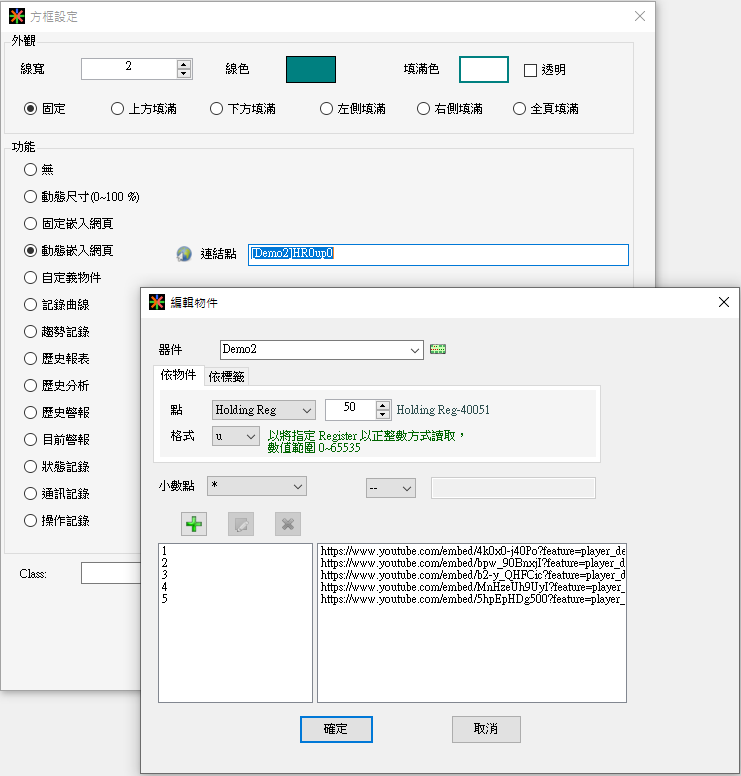Click the 取消 button

click(486, 729)
